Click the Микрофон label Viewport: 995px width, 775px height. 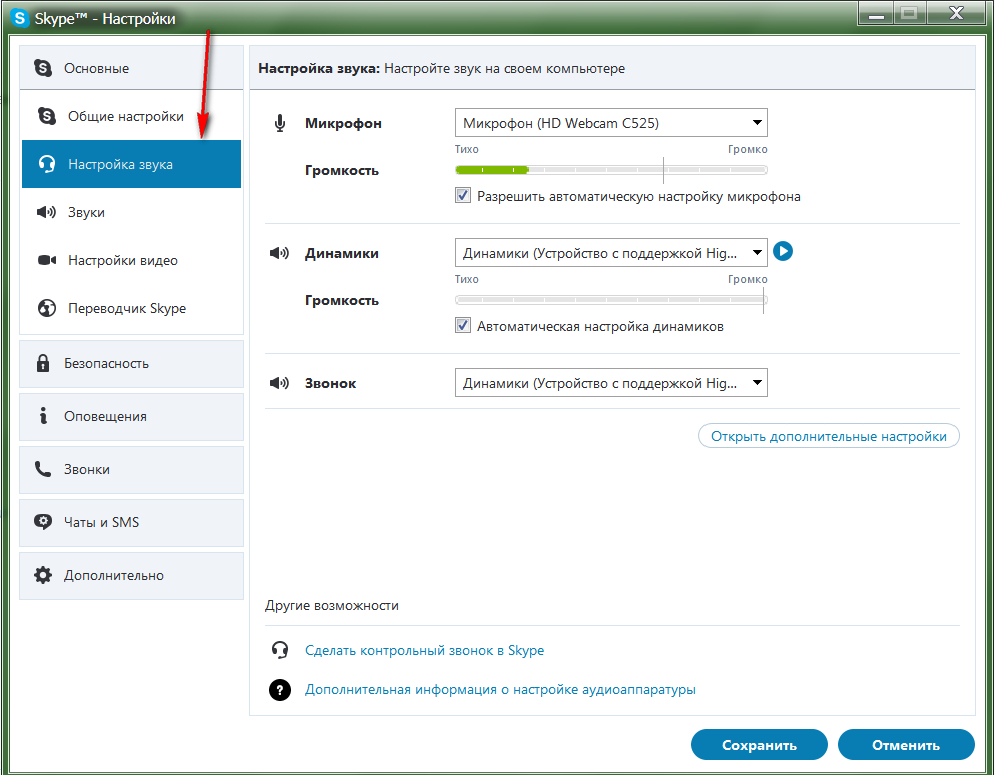[x=343, y=123]
